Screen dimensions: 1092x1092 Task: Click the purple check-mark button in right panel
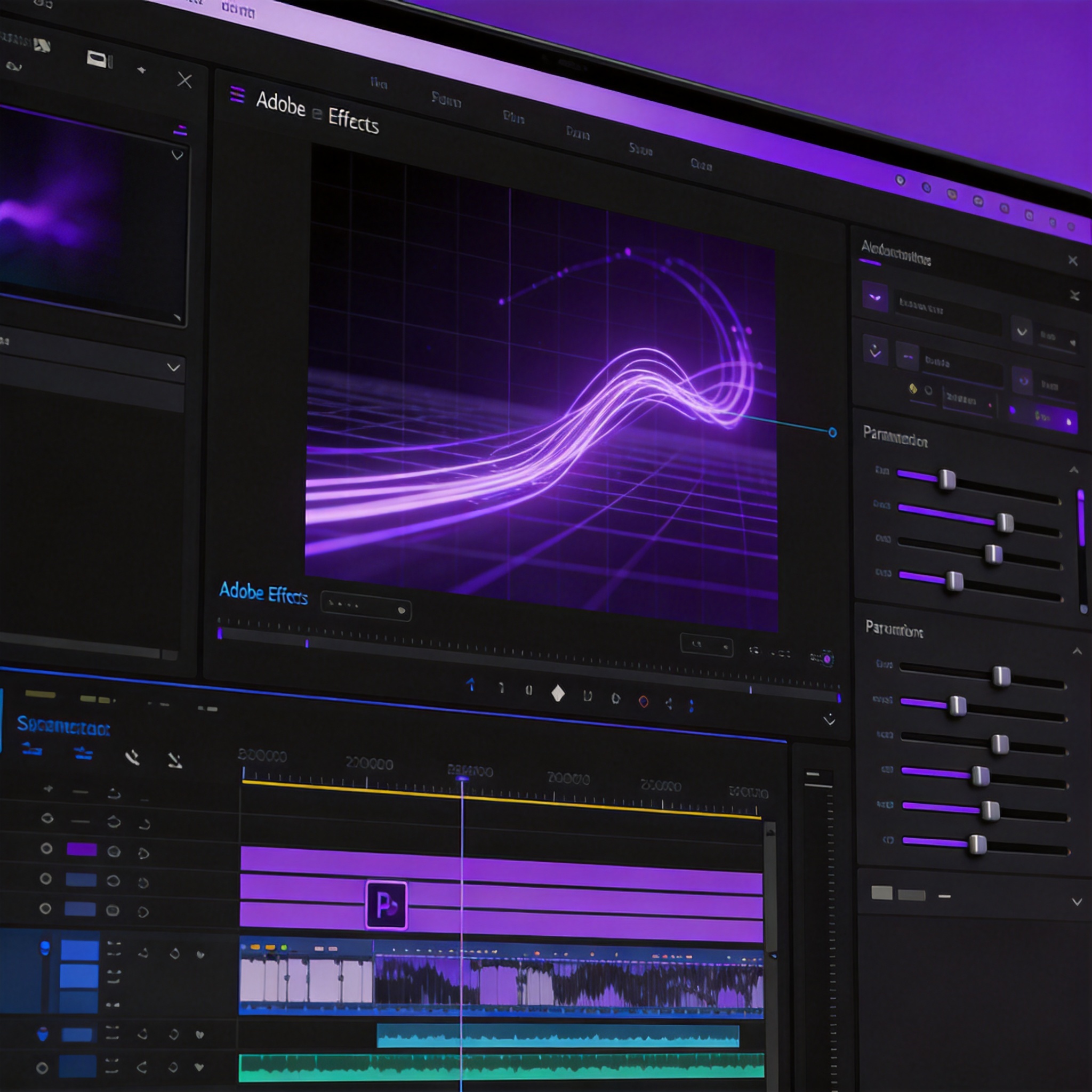pyautogui.click(x=876, y=351)
